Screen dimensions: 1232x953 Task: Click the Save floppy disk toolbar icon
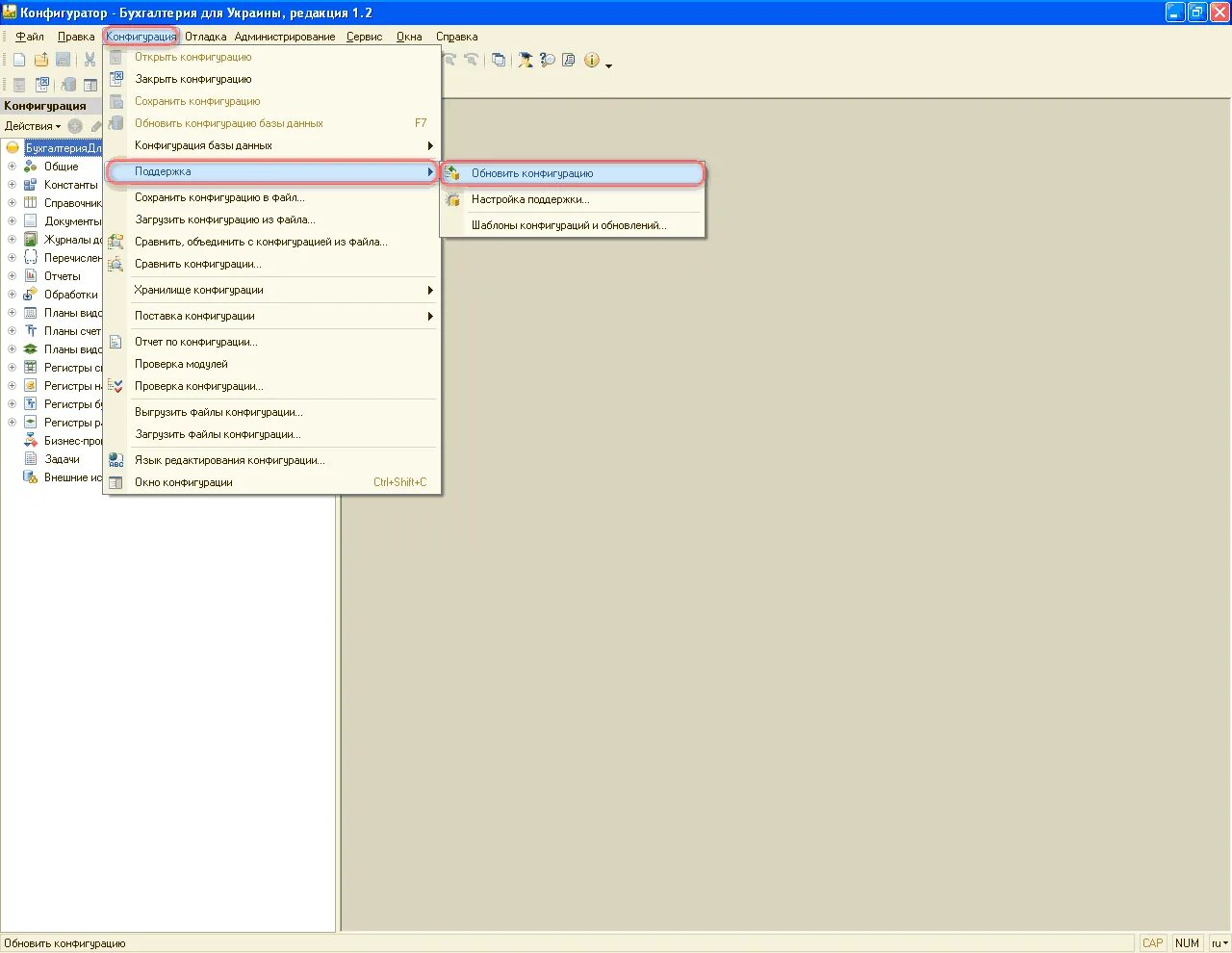[64, 60]
